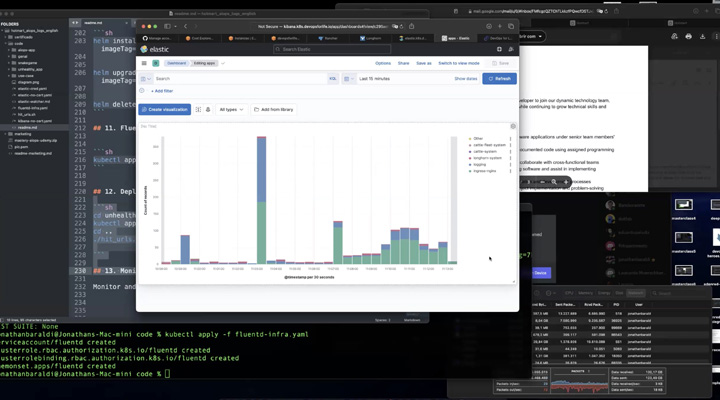Open the Kibana hamburger navigation menu
This screenshot has width=720, height=400.
[x=144, y=63]
